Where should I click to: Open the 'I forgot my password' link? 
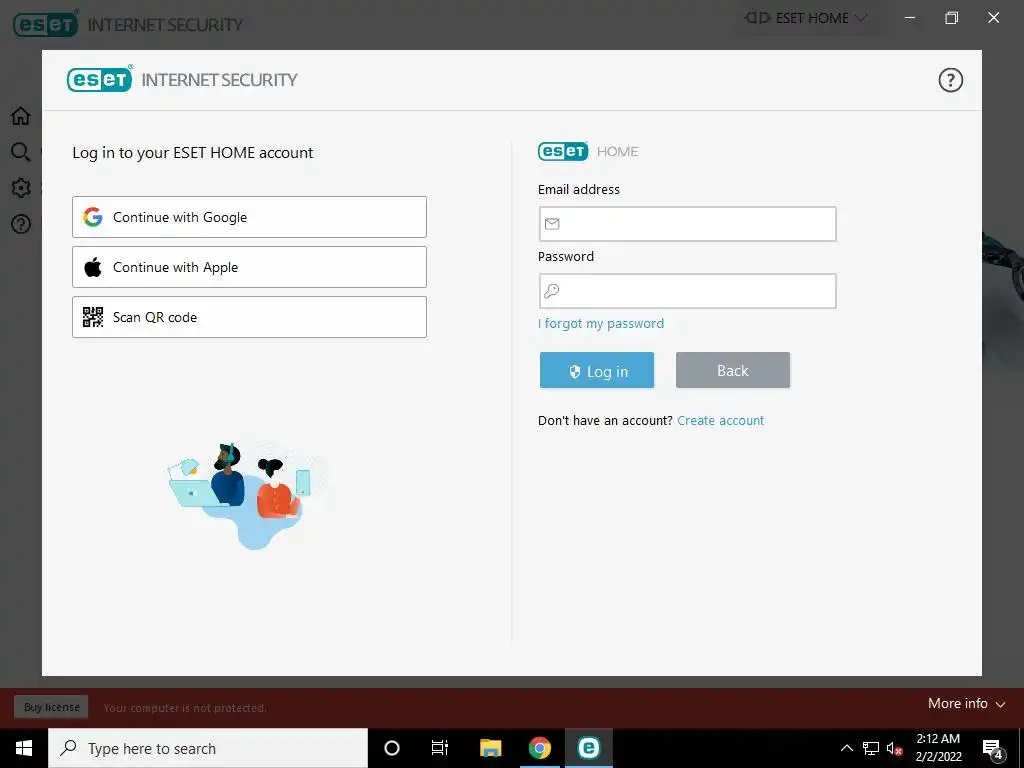pyautogui.click(x=601, y=324)
